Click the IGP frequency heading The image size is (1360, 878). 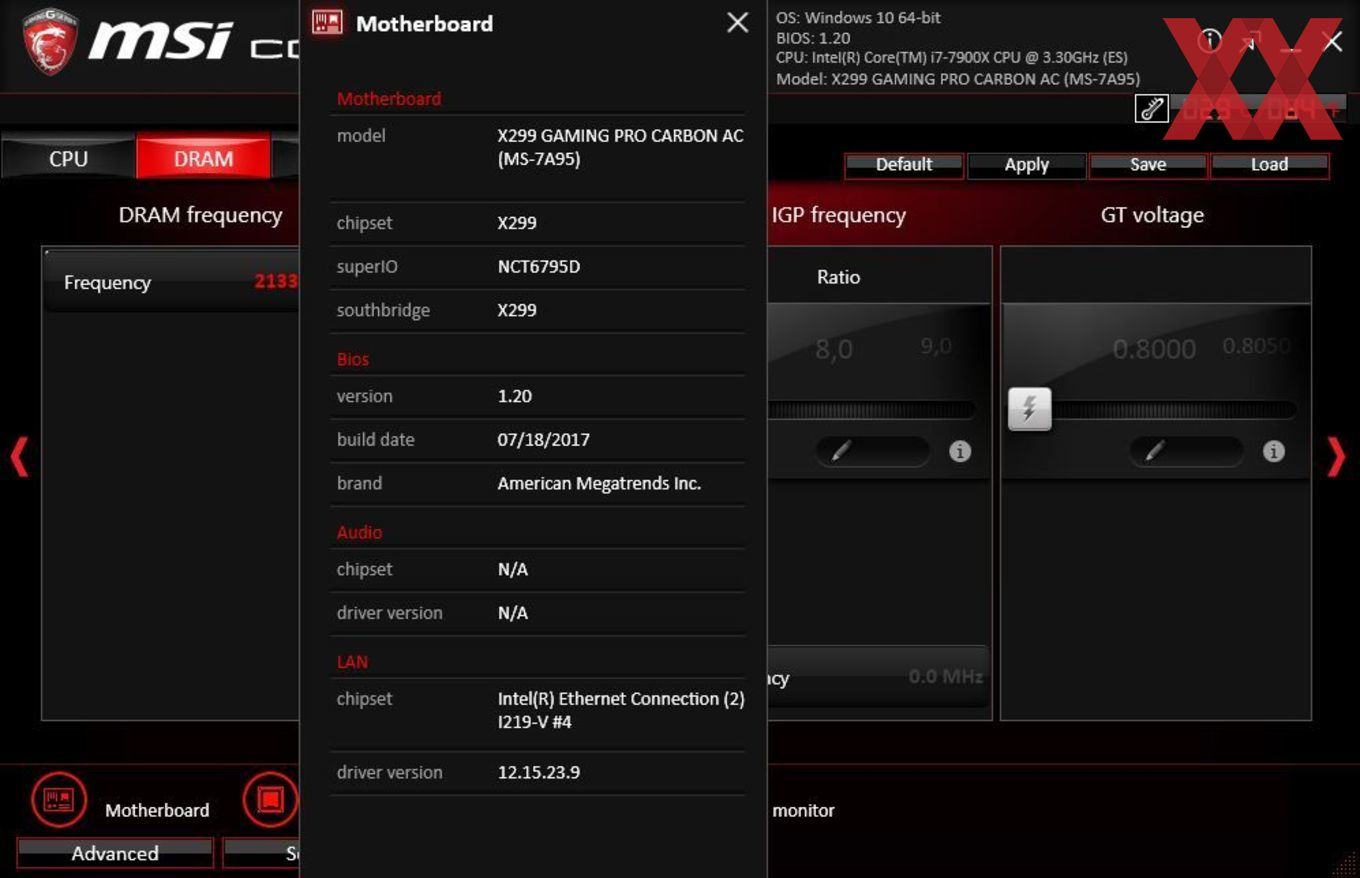pyautogui.click(x=838, y=215)
